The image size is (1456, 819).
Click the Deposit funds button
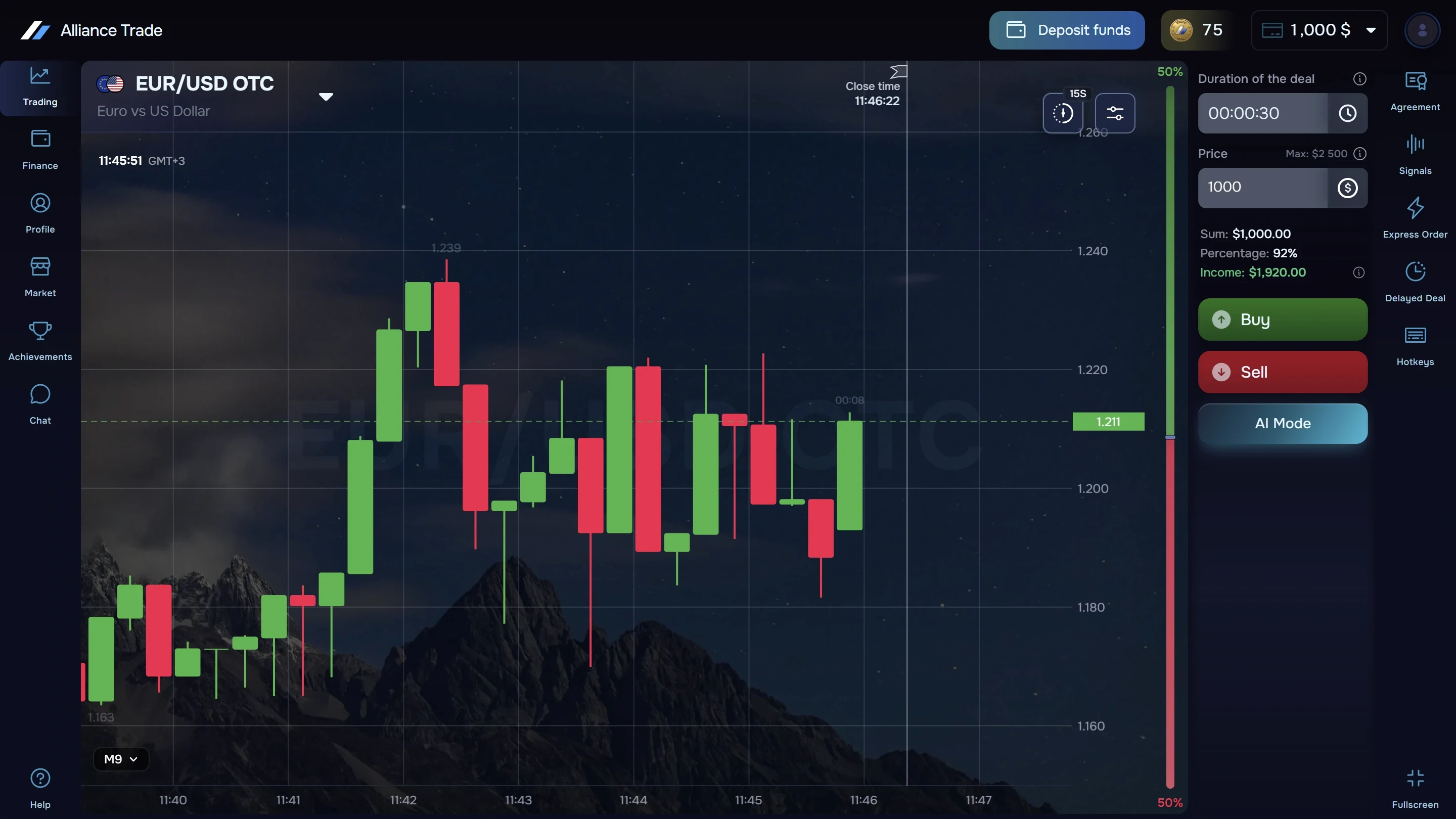pyautogui.click(x=1067, y=30)
